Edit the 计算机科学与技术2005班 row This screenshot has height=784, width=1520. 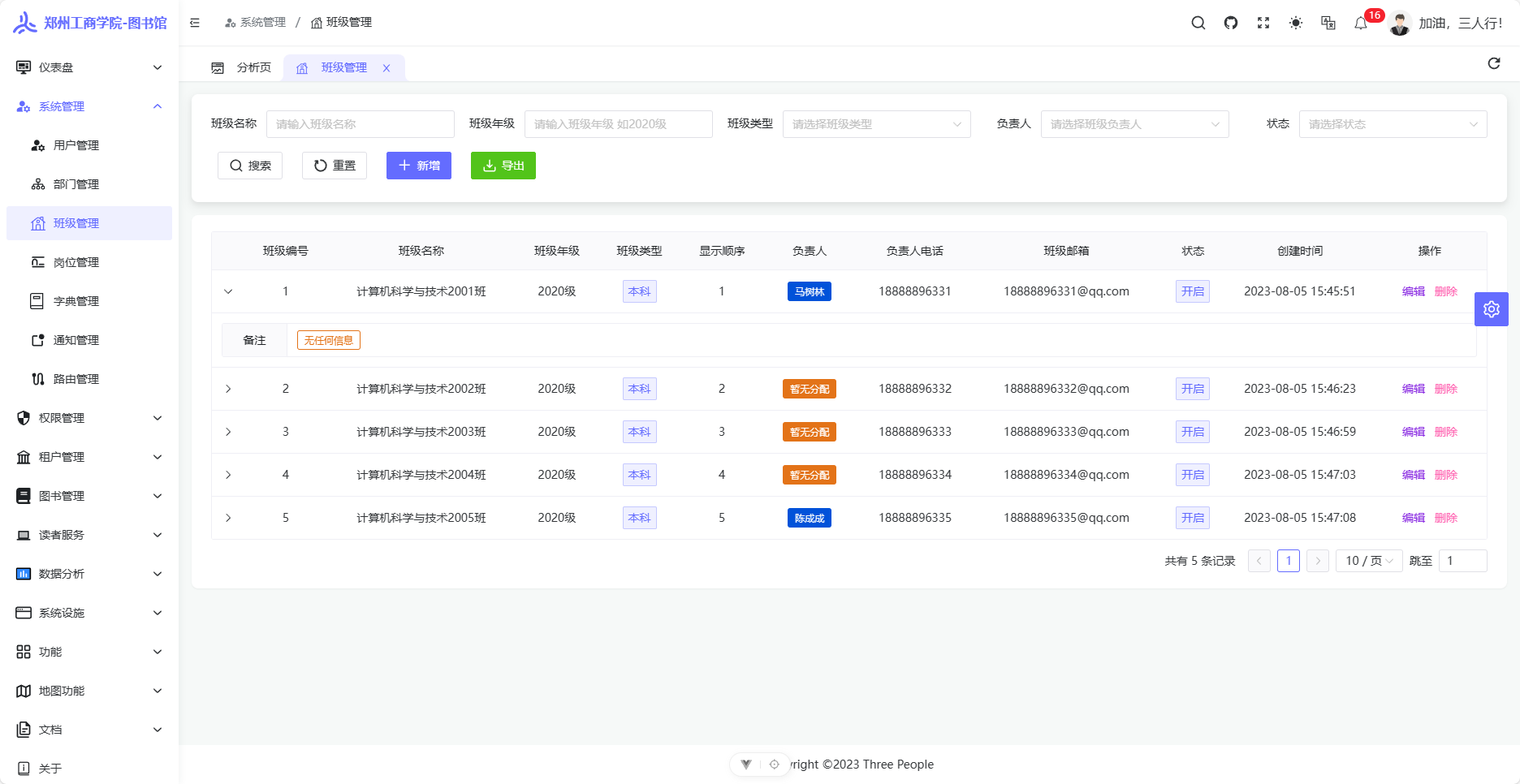click(1414, 518)
